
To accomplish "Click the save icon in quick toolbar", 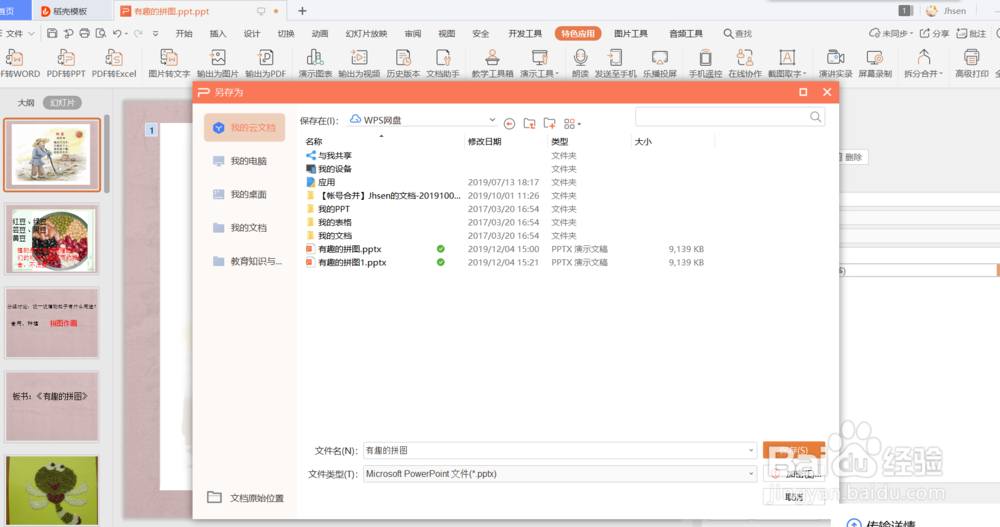I will pos(52,33).
